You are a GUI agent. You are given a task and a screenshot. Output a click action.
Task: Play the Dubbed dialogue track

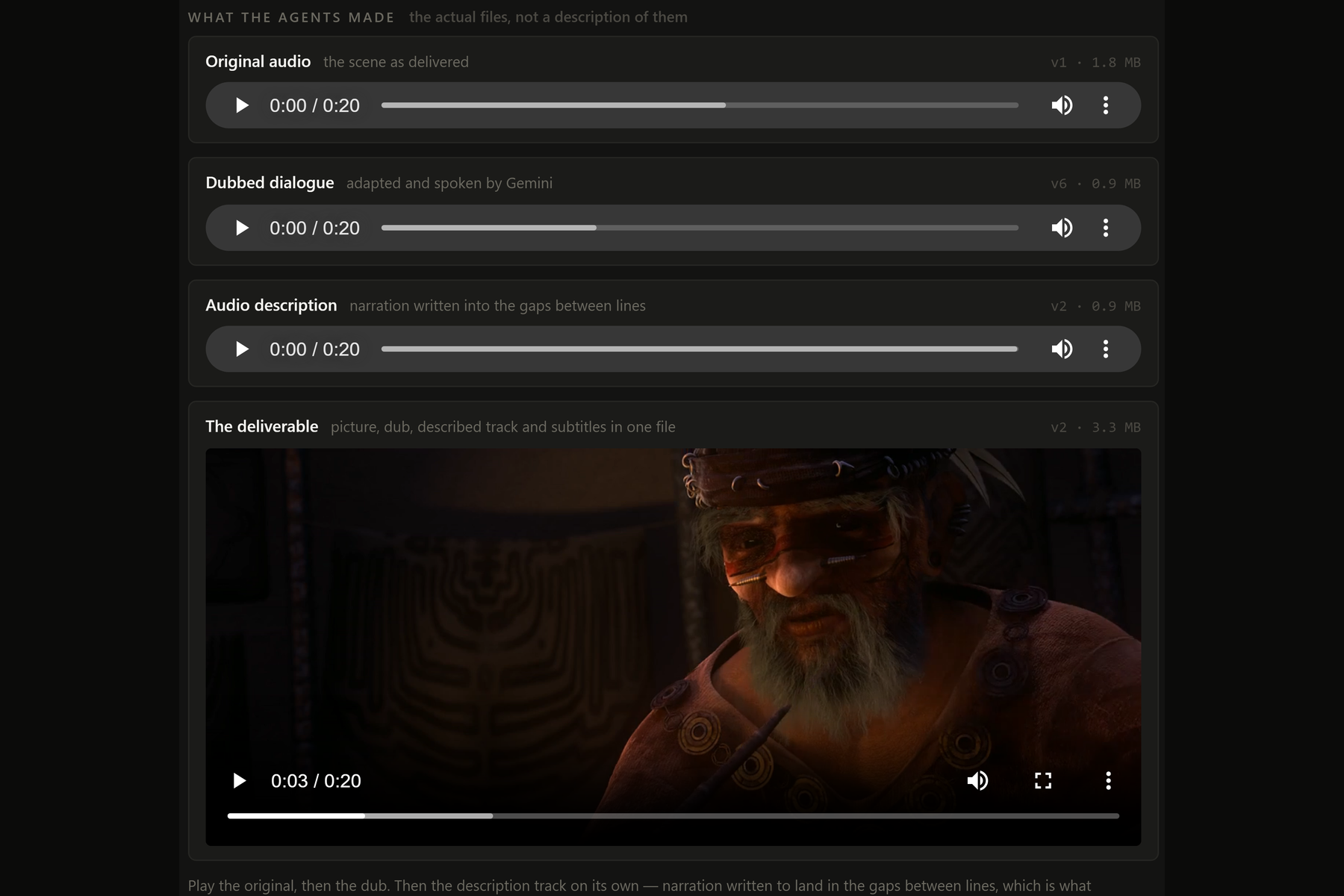241,228
